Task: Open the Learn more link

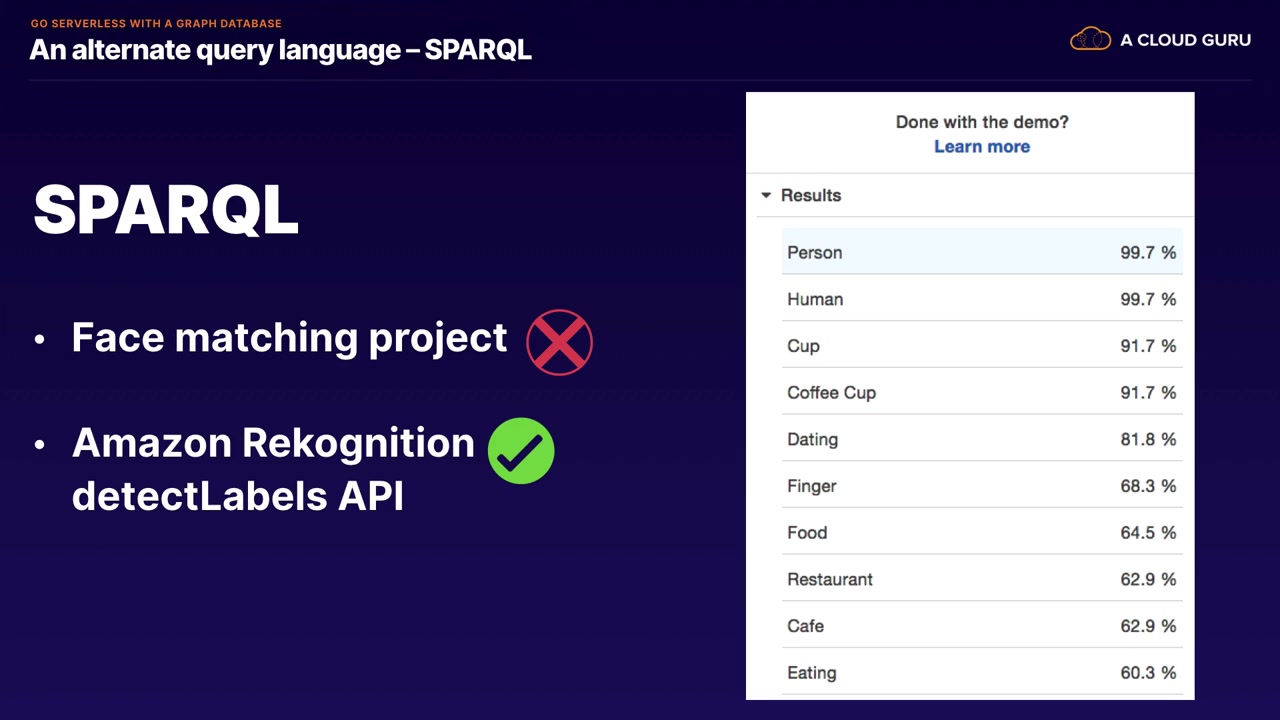Action: click(981, 146)
